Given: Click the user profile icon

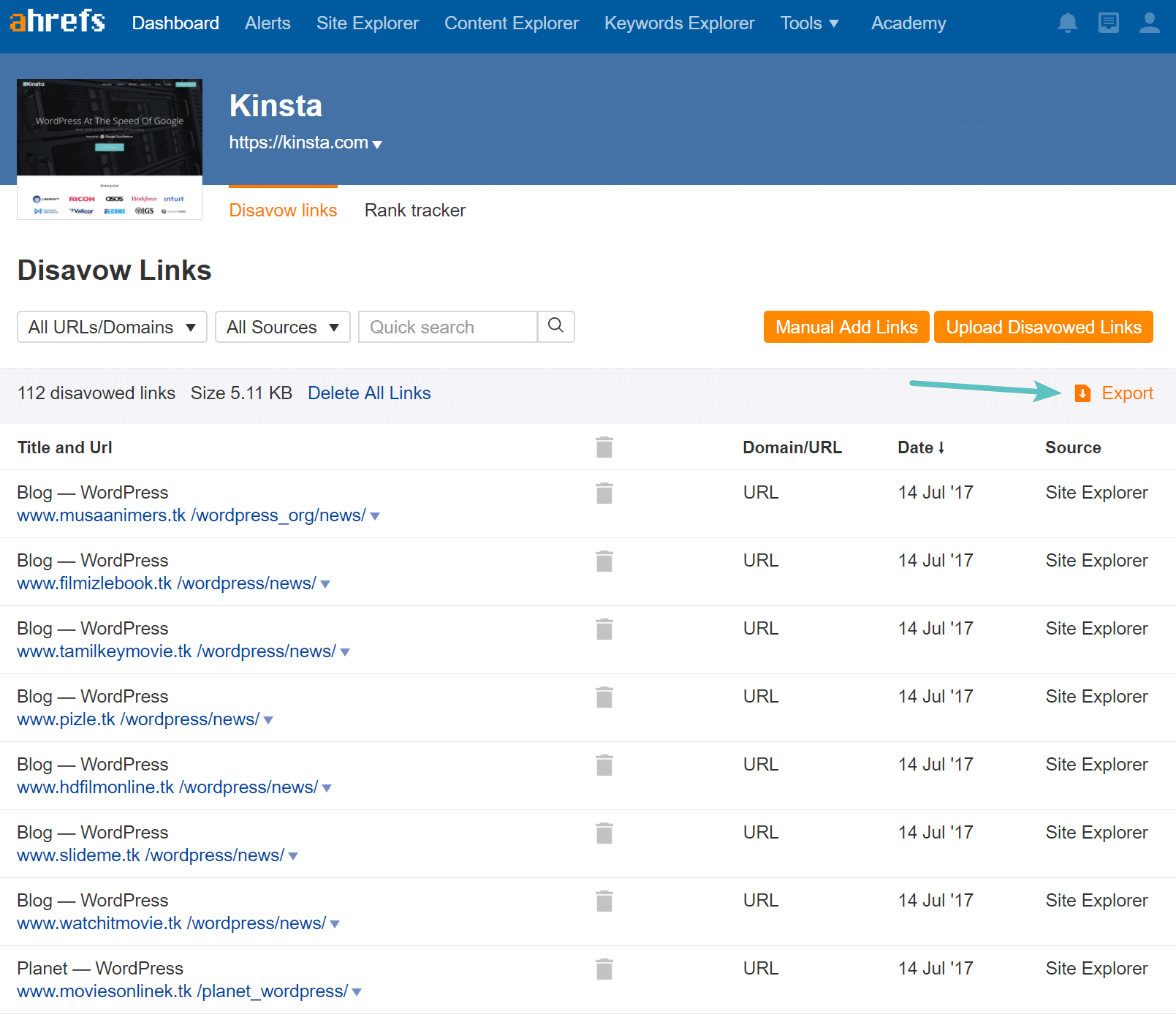Looking at the screenshot, I should point(1149,23).
